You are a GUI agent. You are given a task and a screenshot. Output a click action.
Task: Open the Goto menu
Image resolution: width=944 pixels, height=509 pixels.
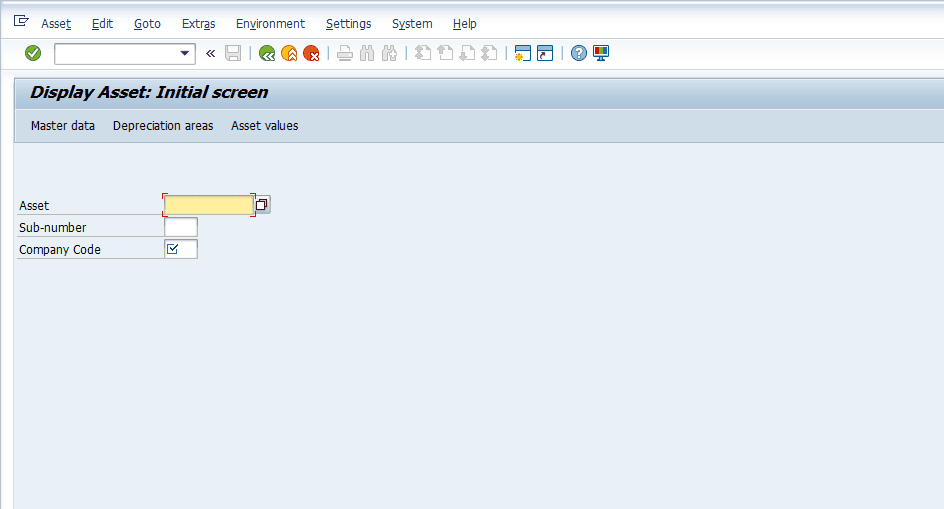coord(148,23)
